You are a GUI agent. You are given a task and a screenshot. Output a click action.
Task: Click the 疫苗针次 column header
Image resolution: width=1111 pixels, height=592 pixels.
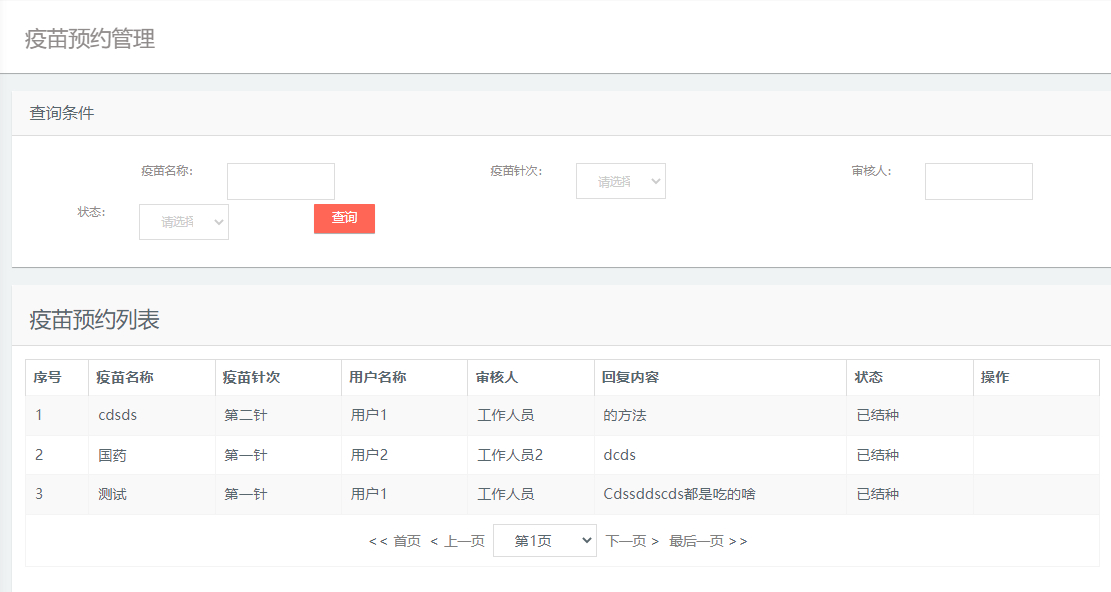click(252, 377)
